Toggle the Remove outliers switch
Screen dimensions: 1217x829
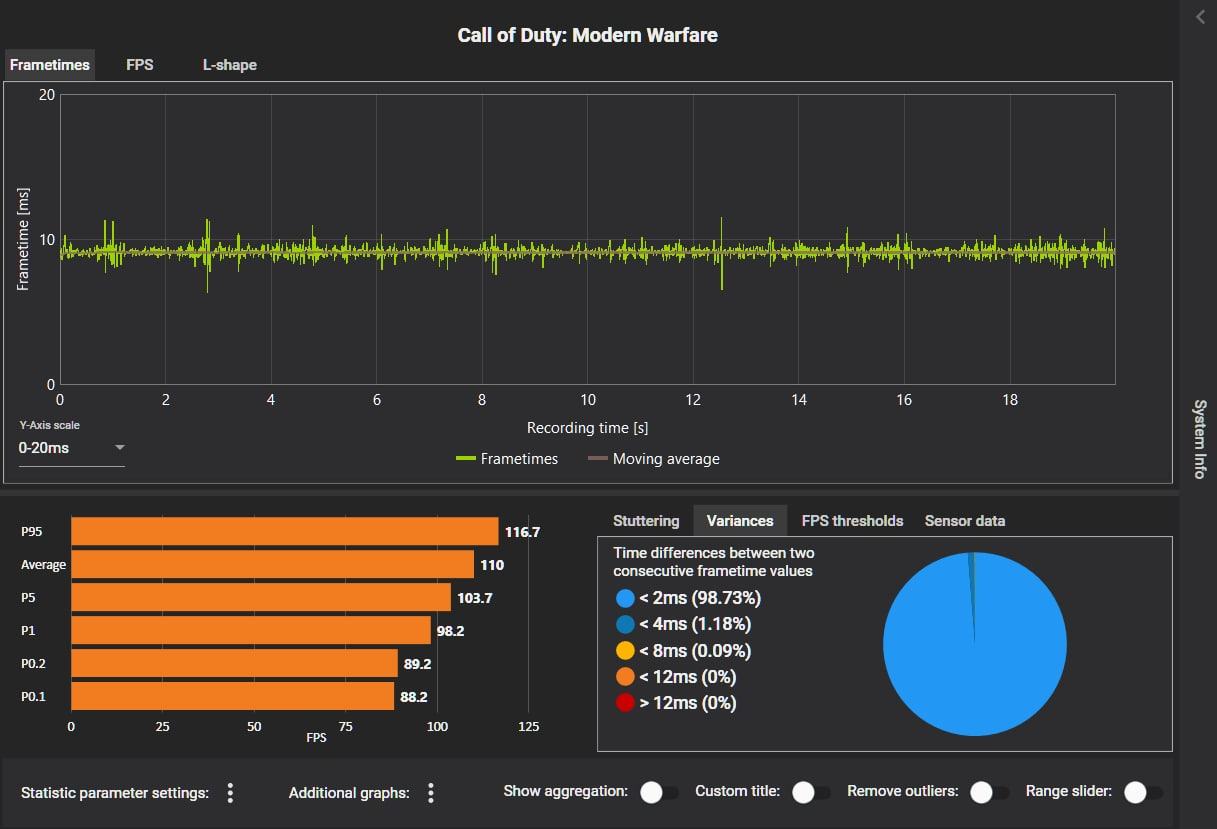(x=989, y=792)
